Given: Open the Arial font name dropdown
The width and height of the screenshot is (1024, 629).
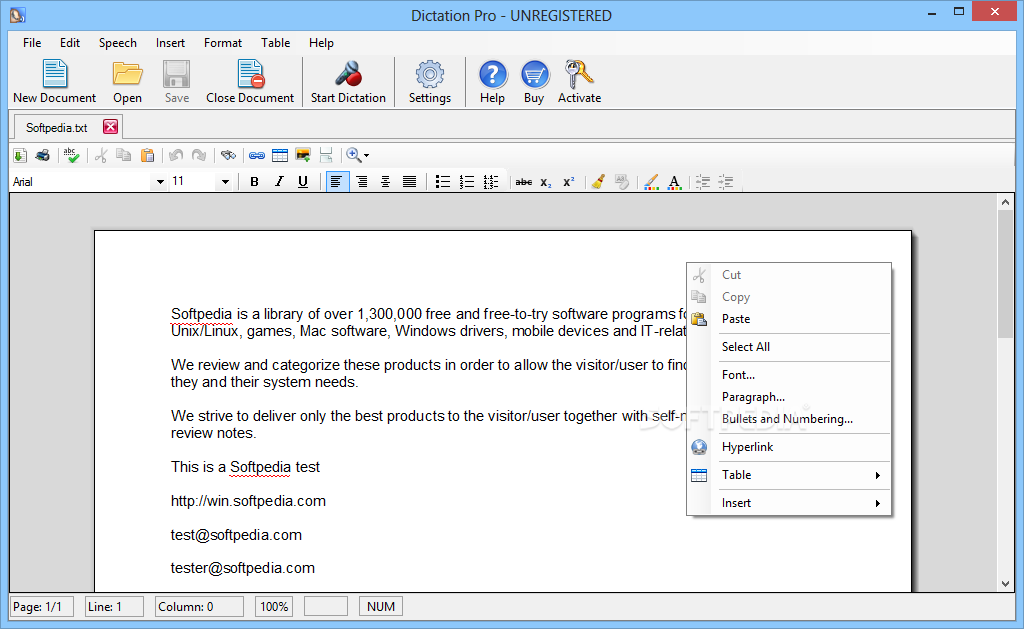Looking at the screenshot, I should [x=160, y=182].
